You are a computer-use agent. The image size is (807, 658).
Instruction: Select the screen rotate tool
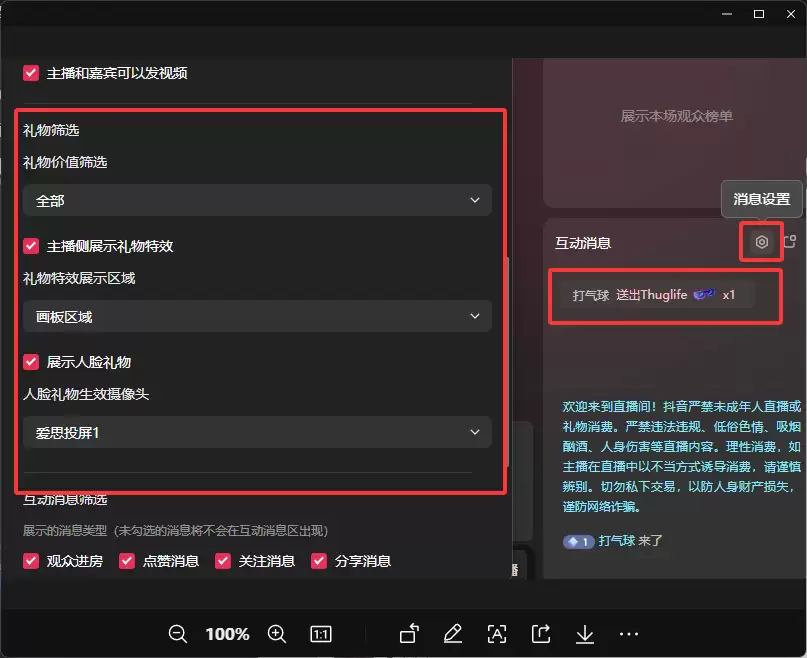click(408, 634)
